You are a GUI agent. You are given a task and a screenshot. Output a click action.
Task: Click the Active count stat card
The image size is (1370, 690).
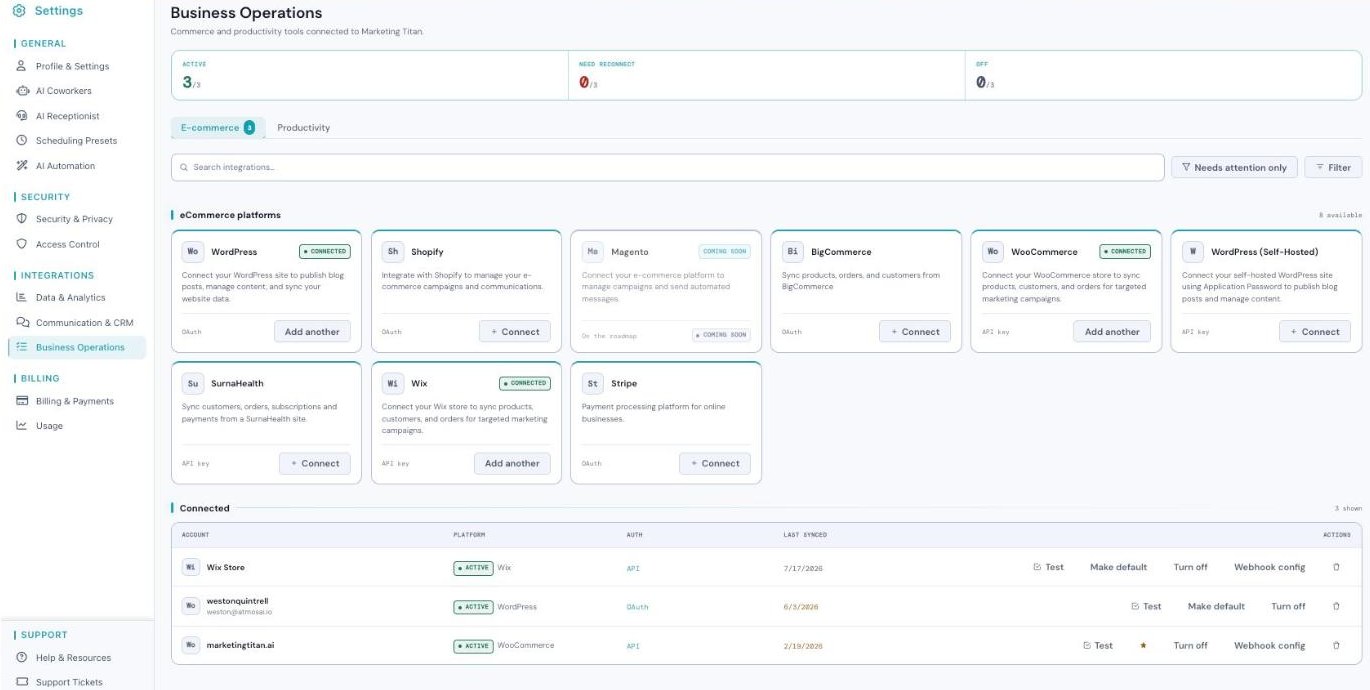369,76
